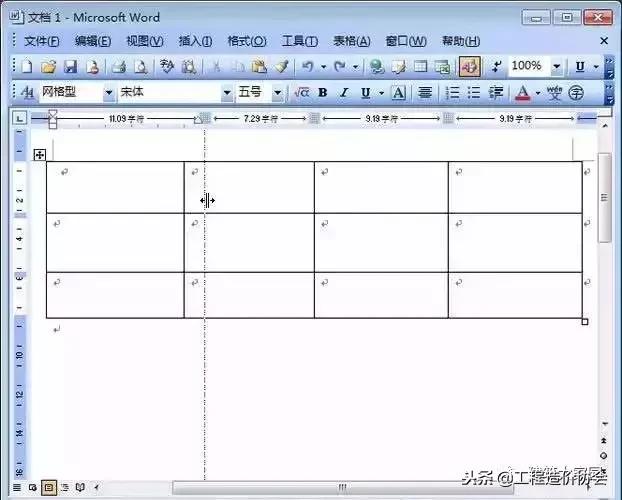Click the table resize handle square
622x500 pixels.
[x=585, y=322]
